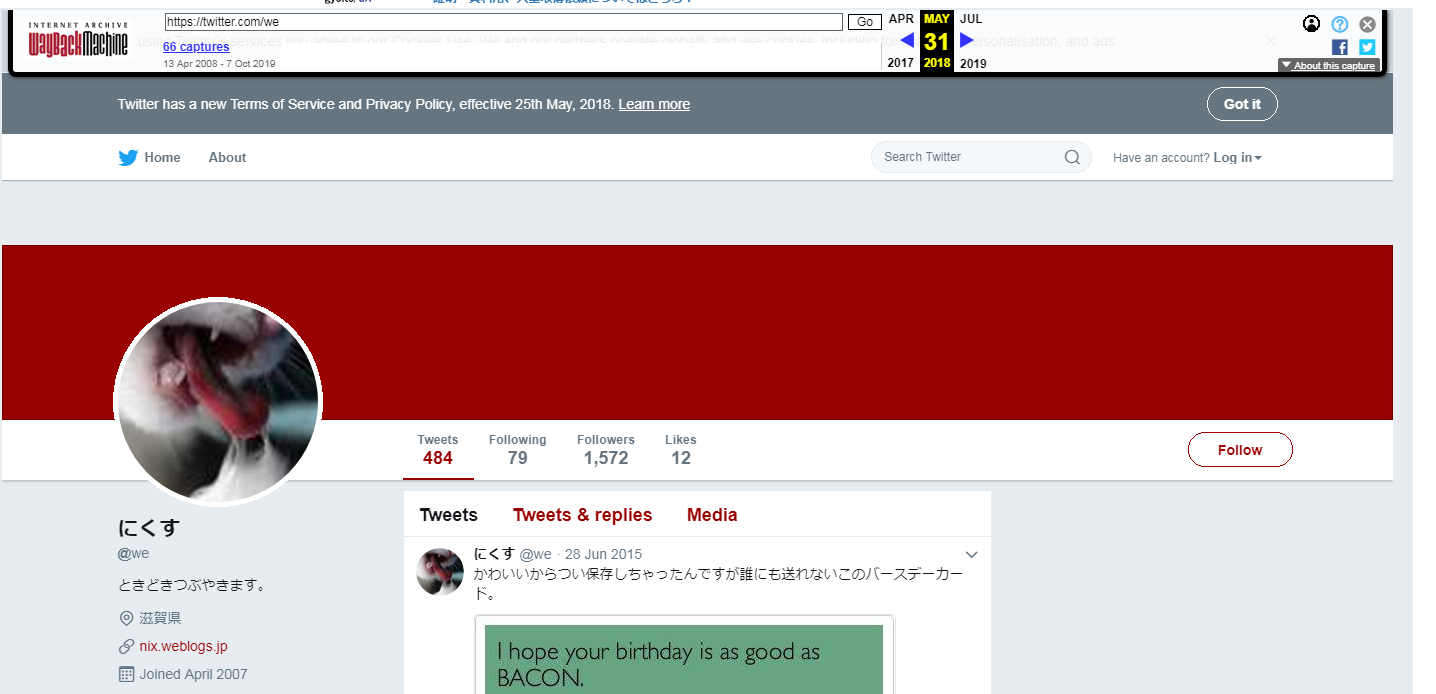Click the Wayback Machine logo
The width and height of the screenshot is (1436, 694).
78,40
